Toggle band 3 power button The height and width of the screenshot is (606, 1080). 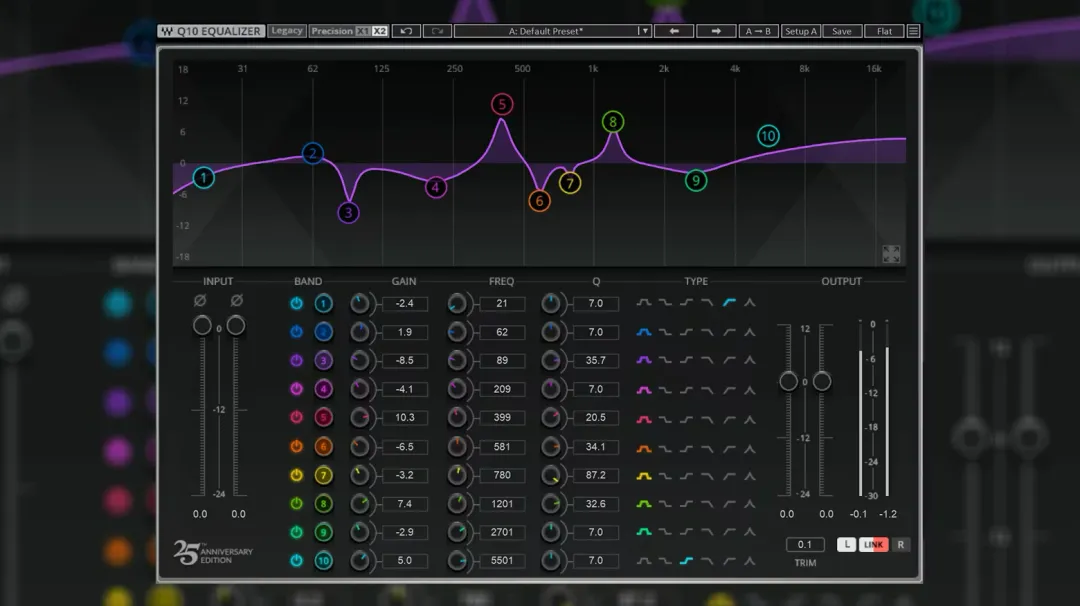[296, 360]
